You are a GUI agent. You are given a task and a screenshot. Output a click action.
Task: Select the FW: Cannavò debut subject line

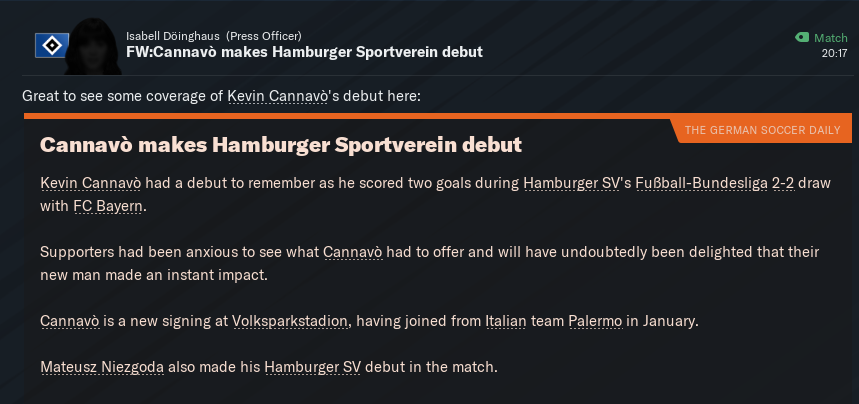pyautogui.click(x=304, y=52)
